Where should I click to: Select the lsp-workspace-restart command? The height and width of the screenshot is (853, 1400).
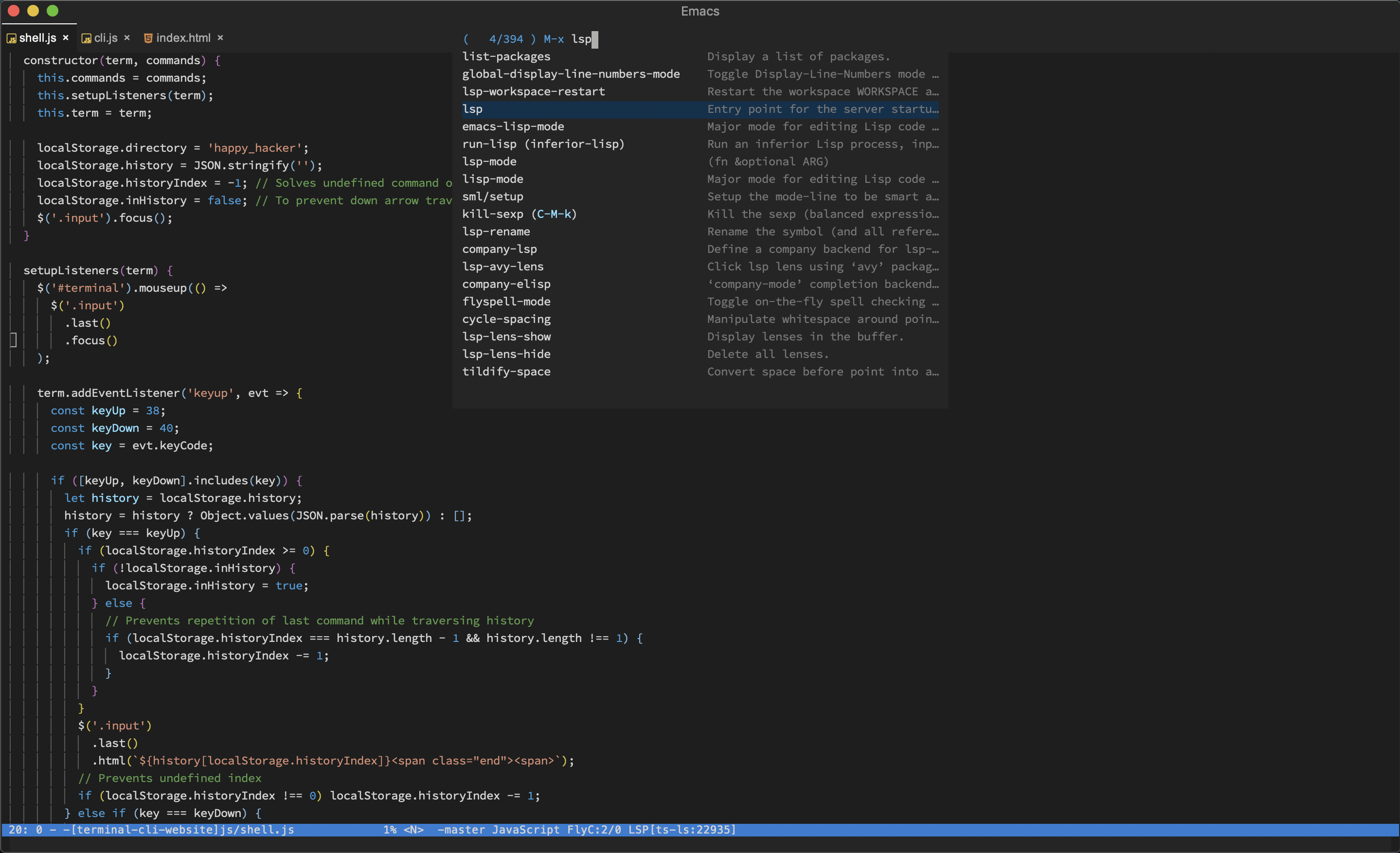point(533,91)
